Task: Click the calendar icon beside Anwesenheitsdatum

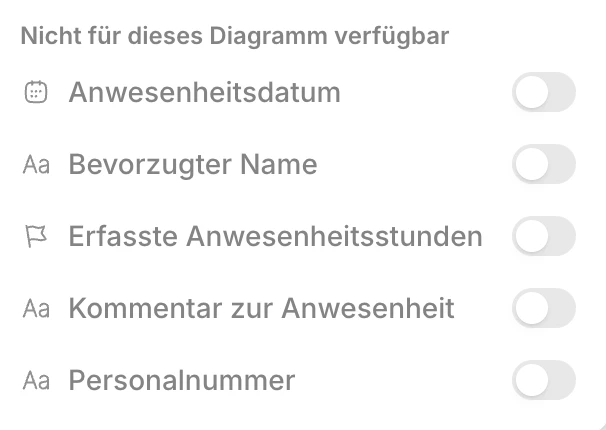Action: (x=35, y=93)
